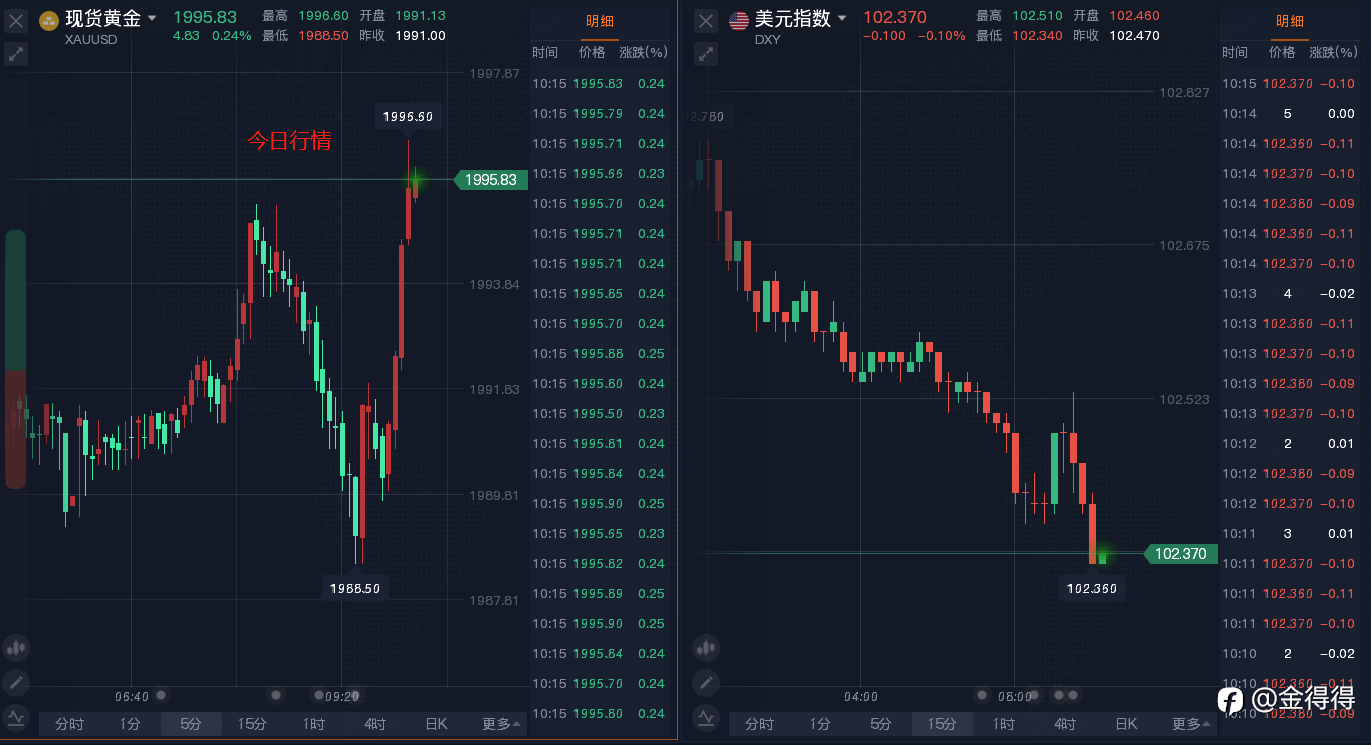1371x745 pixels.
Task: Click the gold coin icon beside 现货黄金
Action: [48, 20]
